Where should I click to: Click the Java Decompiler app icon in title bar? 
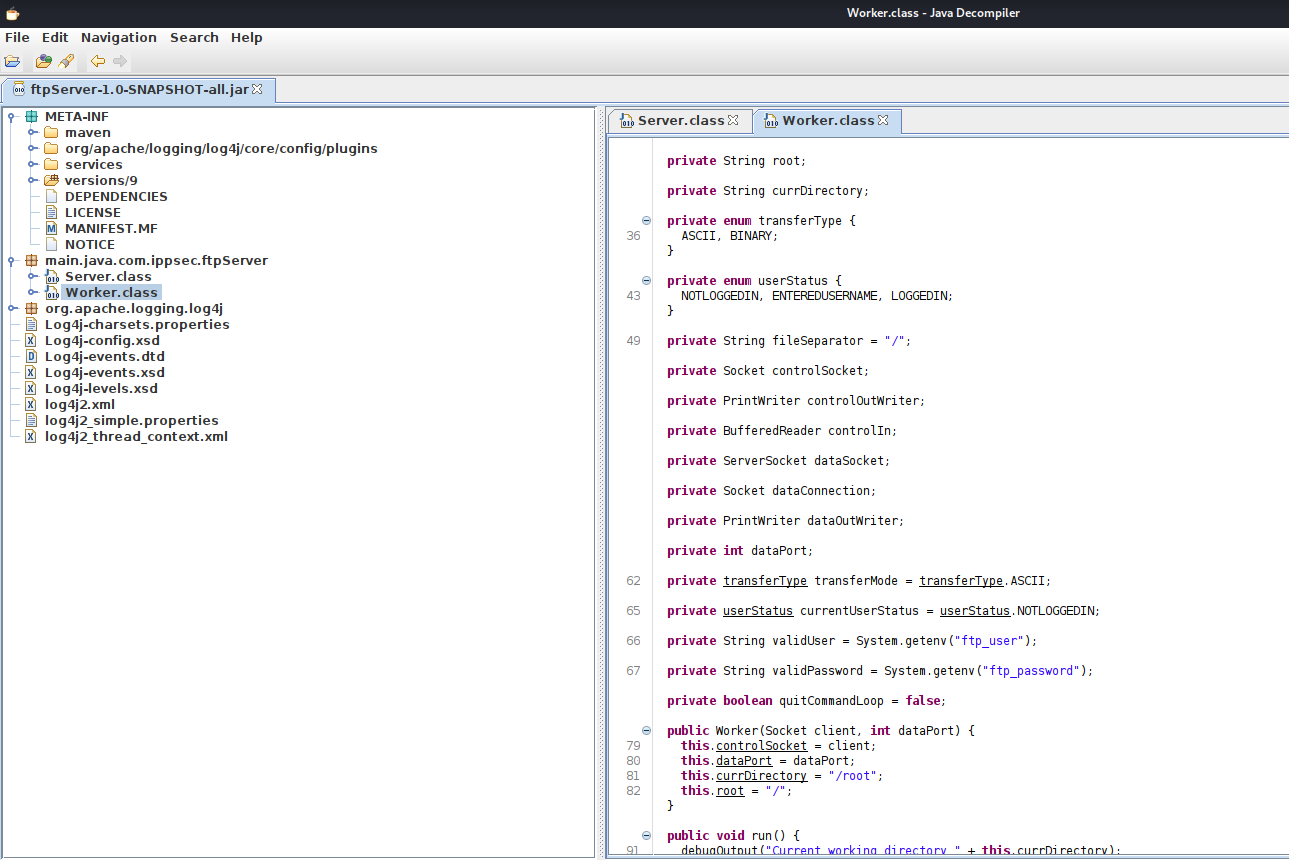click(12, 13)
